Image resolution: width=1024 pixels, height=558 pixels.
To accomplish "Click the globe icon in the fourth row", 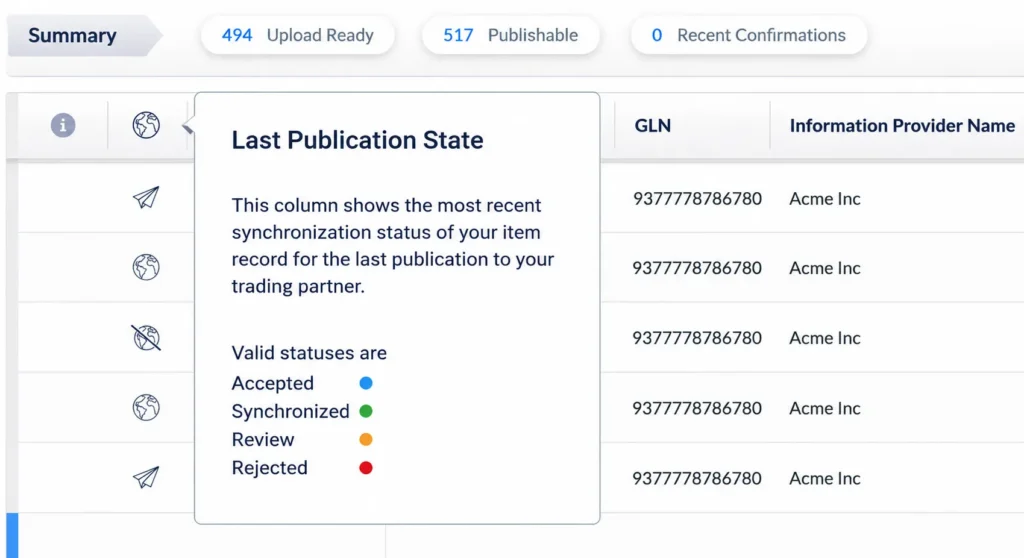I will click(146, 408).
